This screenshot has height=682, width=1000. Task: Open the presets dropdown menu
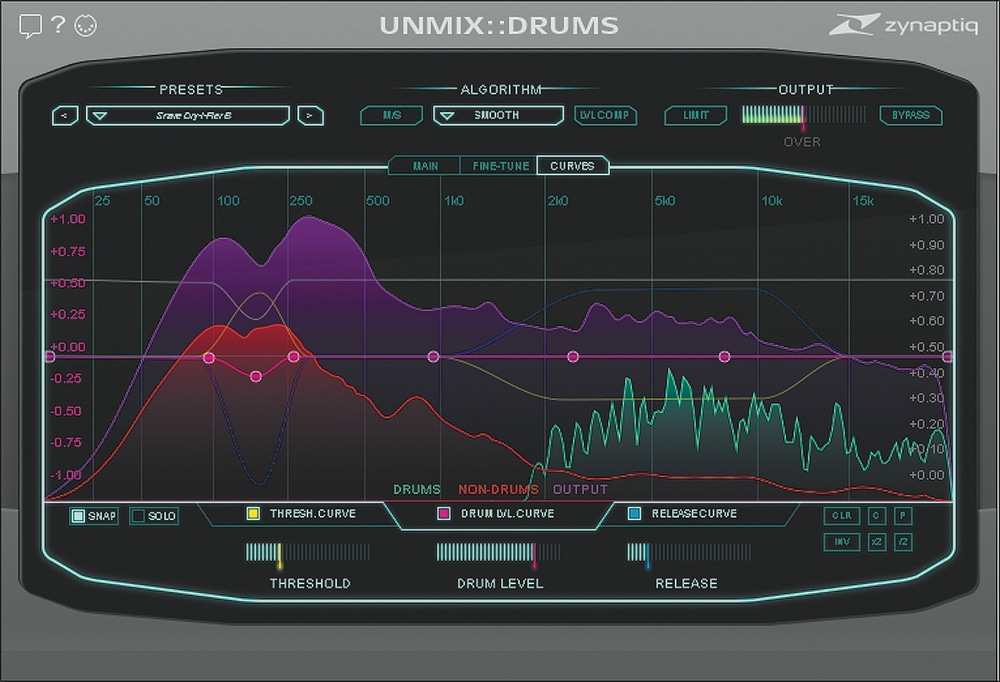click(188, 115)
